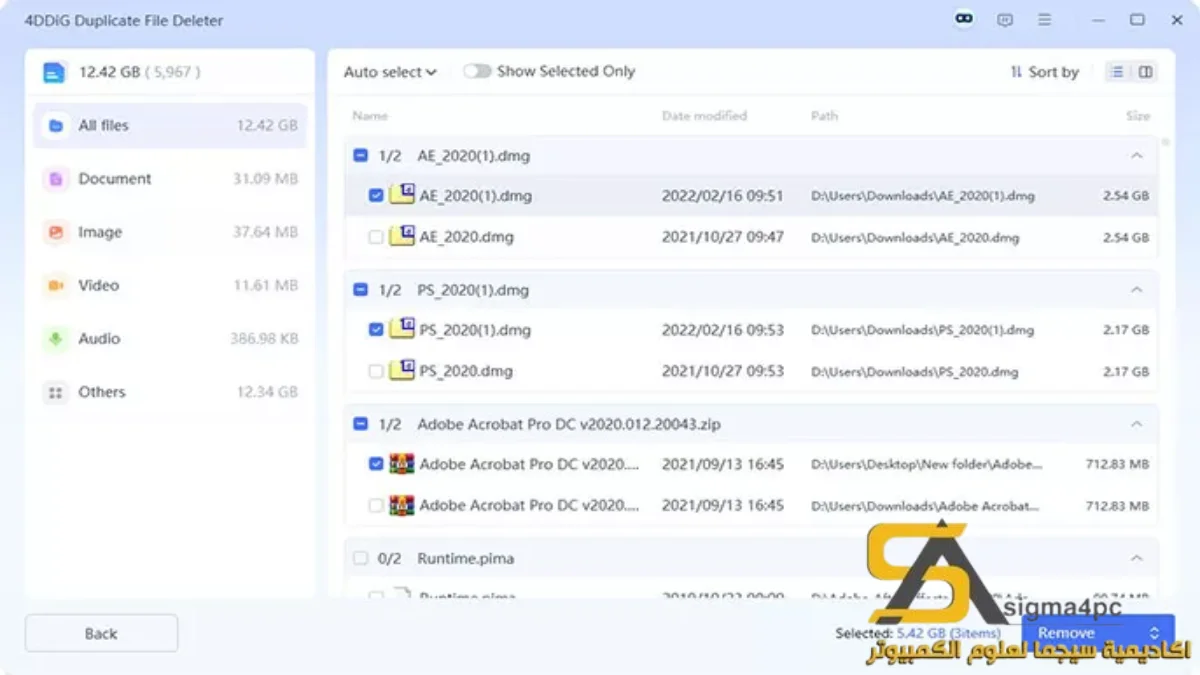This screenshot has height=675, width=1200.
Task: Toggle the AE_2020(1).dmg group checkbox
Action: tap(360, 156)
